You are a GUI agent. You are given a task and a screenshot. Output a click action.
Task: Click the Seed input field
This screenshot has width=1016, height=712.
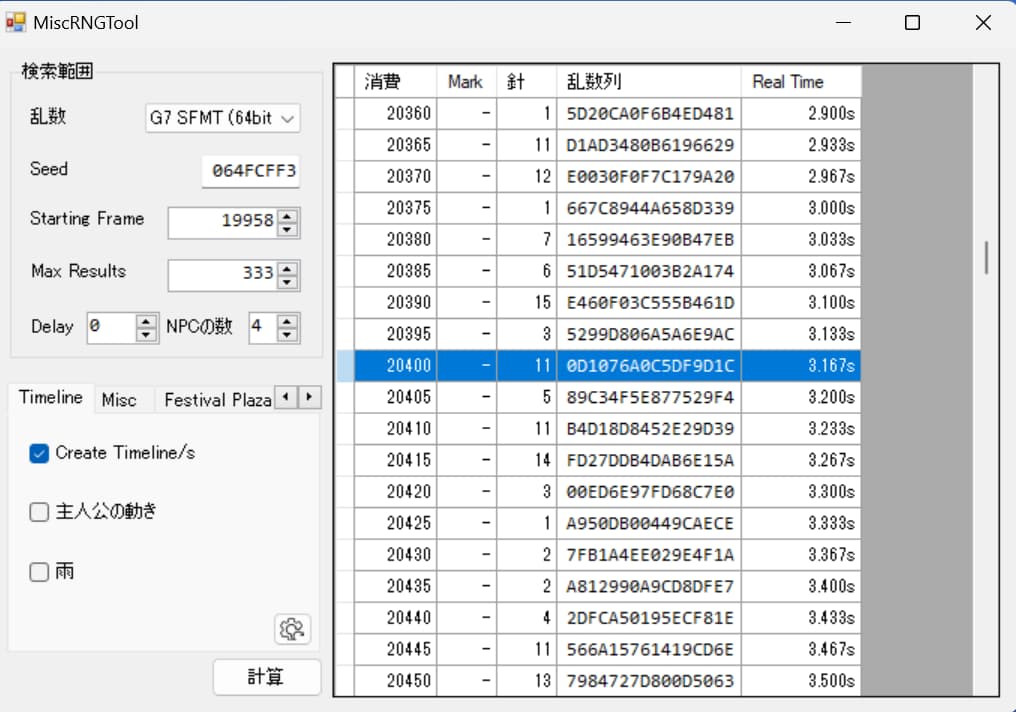point(251,171)
